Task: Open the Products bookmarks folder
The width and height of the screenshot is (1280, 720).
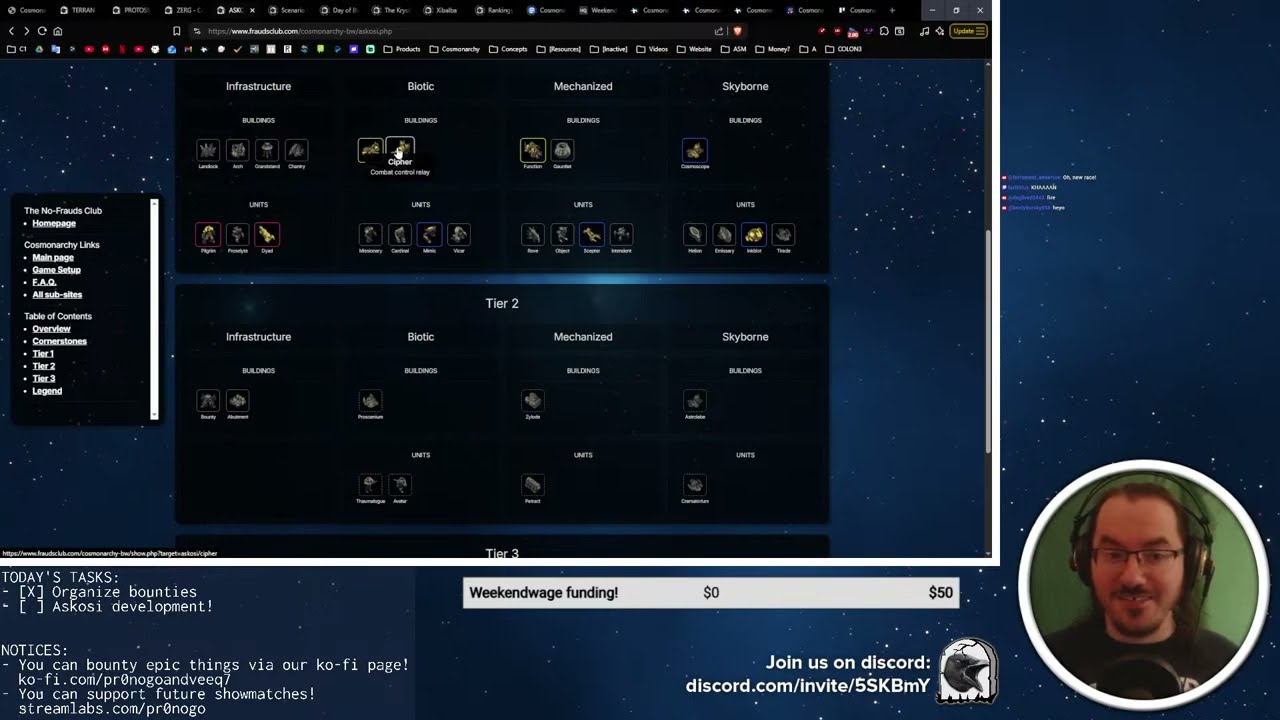Action: click(x=402, y=49)
